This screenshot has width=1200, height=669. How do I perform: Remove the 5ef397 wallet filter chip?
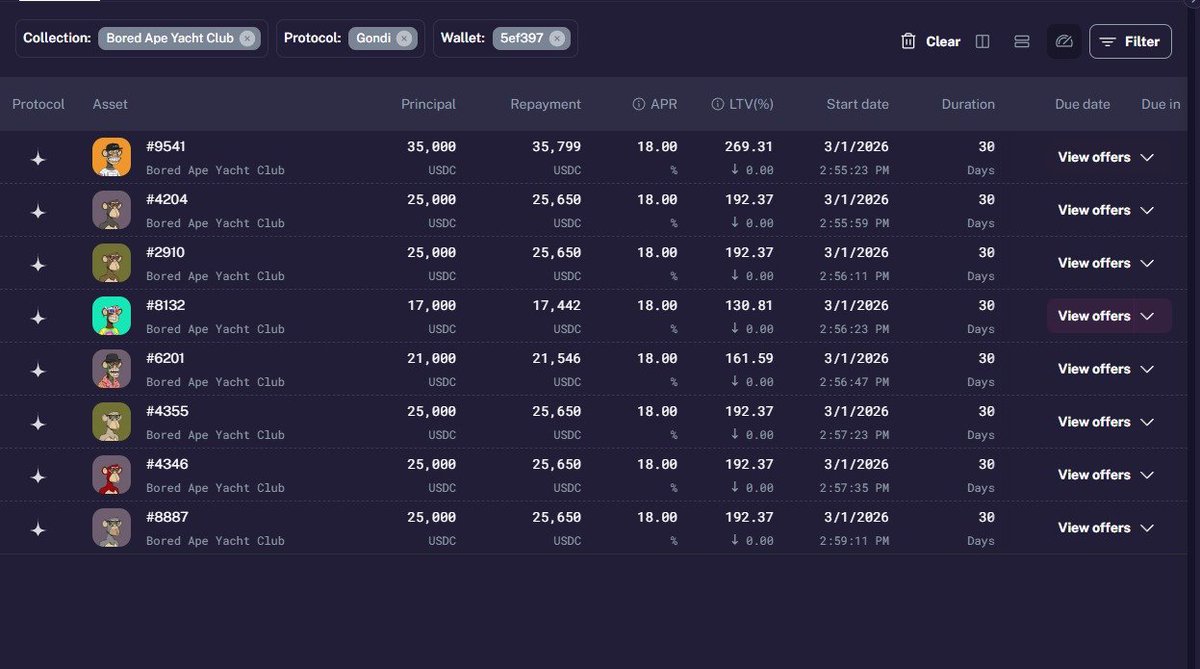point(557,39)
